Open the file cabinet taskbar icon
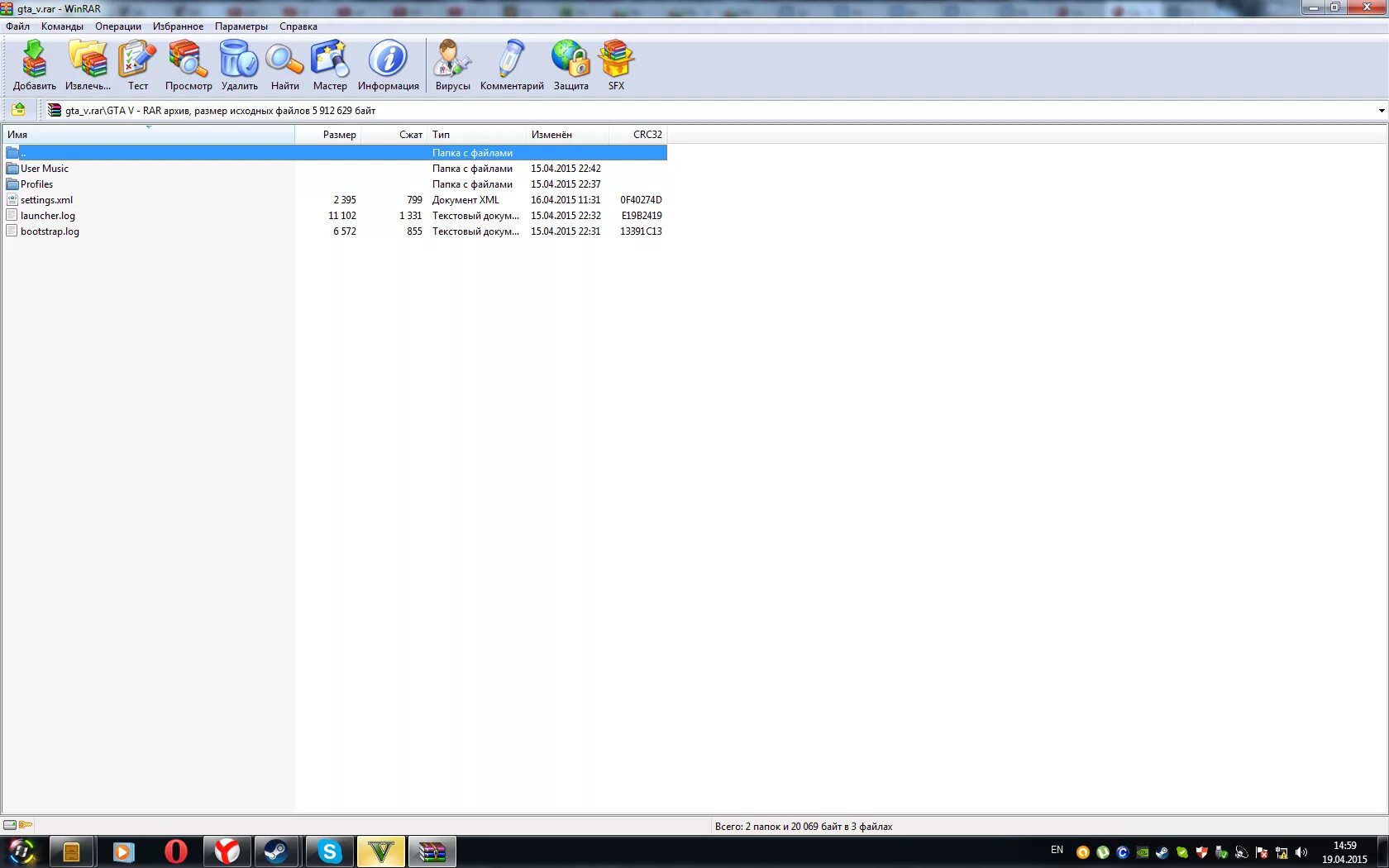Image resolution: width=1389 pixels, height=868 pixels. pyautogui.click(x=72, y=851)
